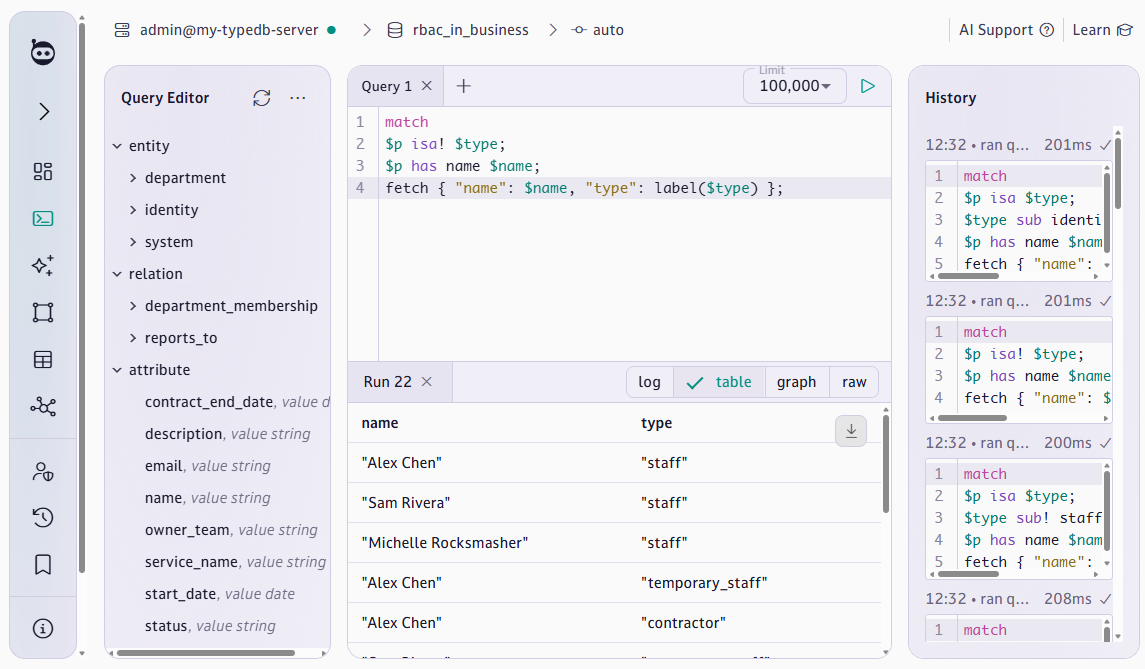Open the Query Editor more options menu
This screenshot has width=1145, height=669.
coord(298,98)
